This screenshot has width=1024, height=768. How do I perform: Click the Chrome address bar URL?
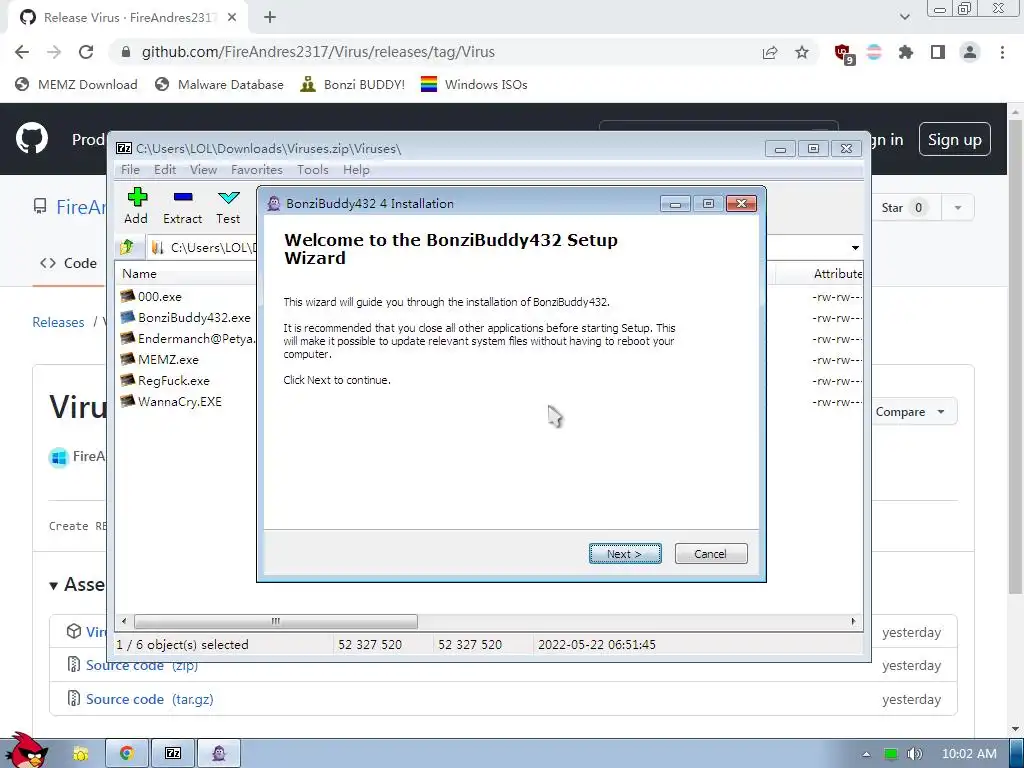click(x=318, y=52)
